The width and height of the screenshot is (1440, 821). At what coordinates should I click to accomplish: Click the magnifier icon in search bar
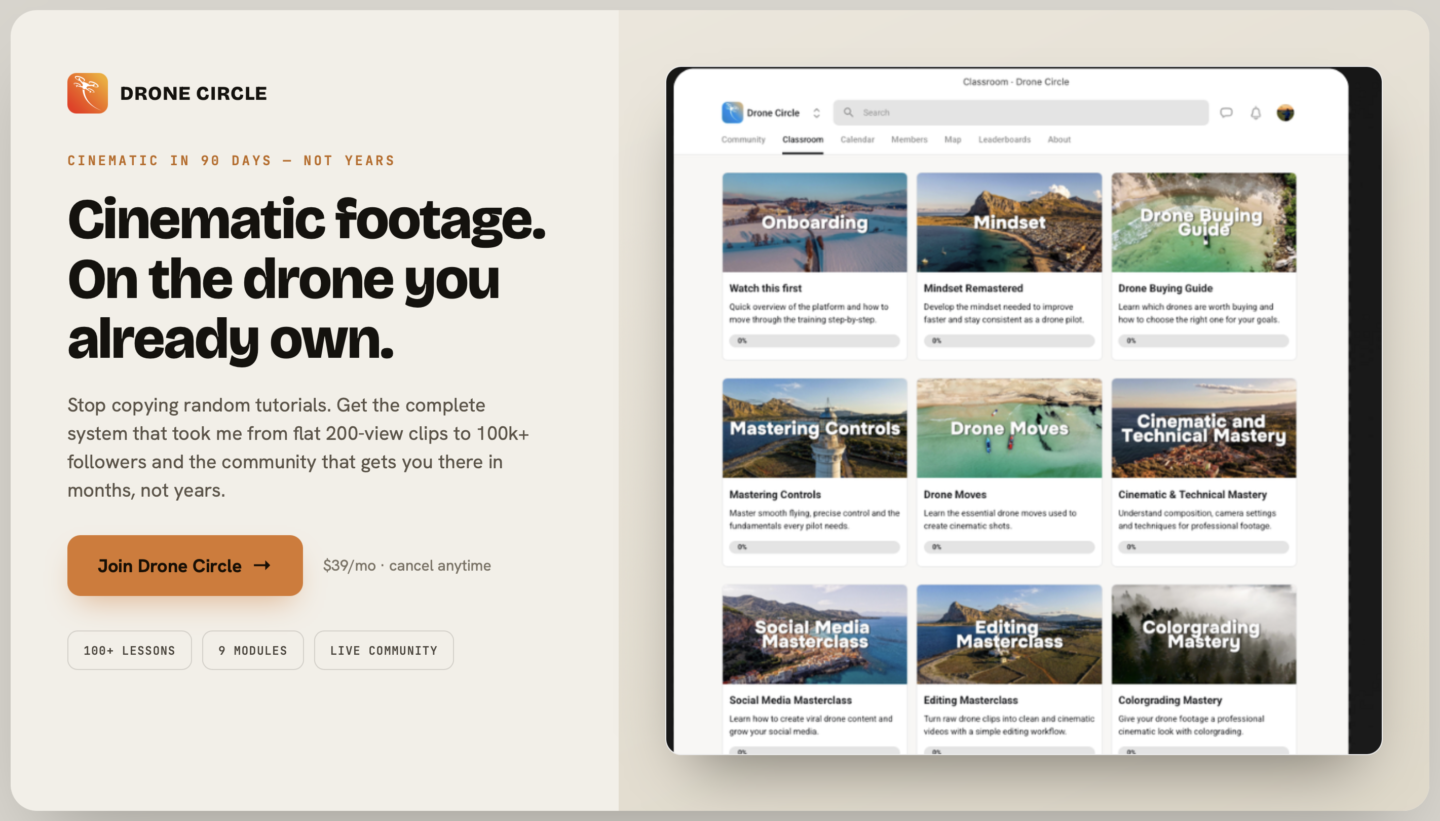click(x=849, y=113)
